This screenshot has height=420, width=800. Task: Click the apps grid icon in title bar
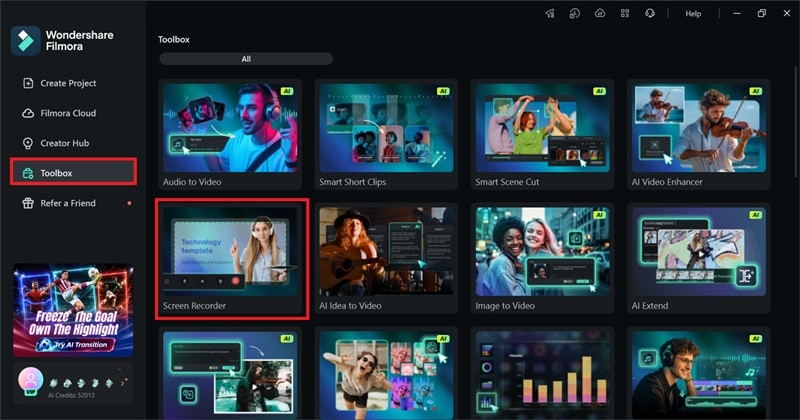tap(625, 14)
